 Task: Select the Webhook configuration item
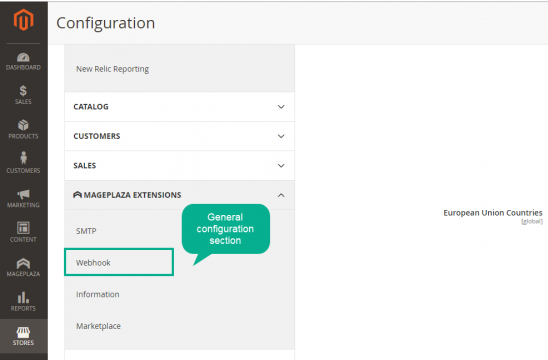click(x=119, y=262)
